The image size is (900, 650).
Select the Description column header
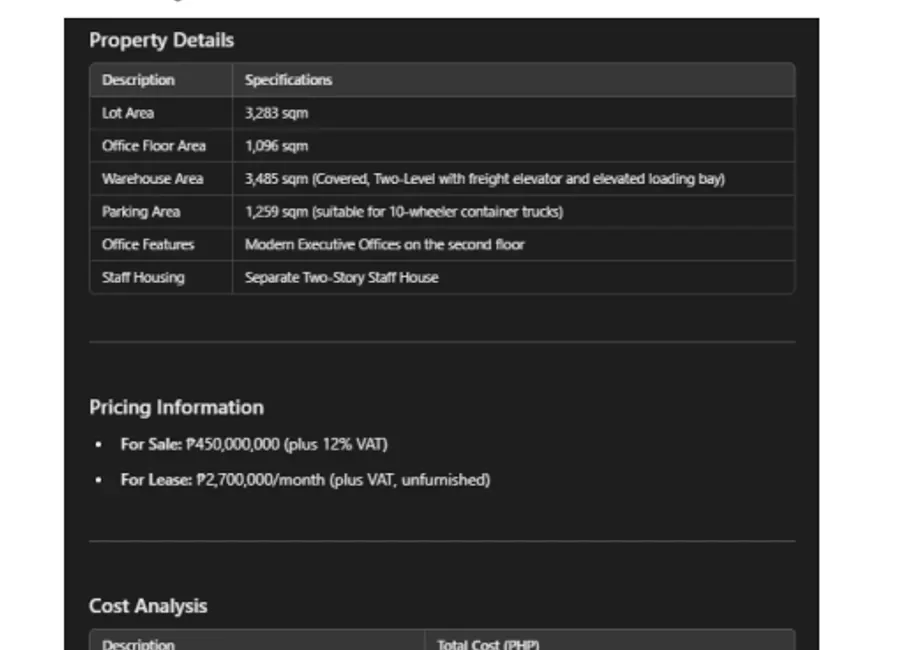tap(138, 80)
